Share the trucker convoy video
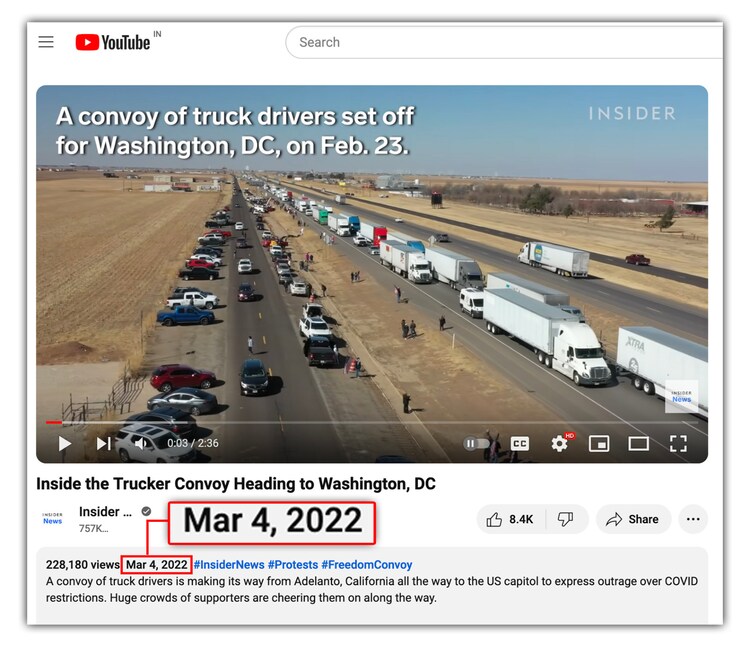Image resolution: width=750 pixels, height=654 pixels. [633, 519]
